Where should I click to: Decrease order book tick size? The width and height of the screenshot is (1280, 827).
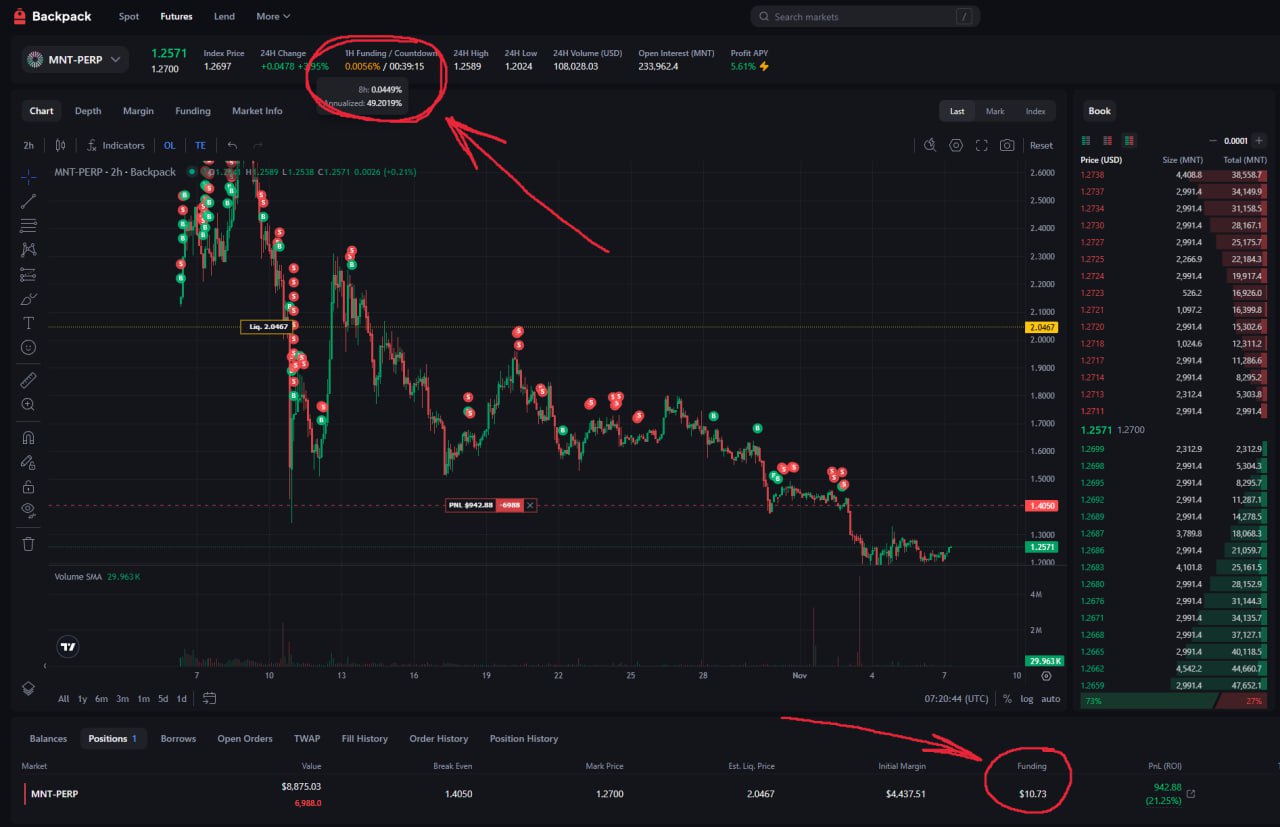click(1213, 141)
